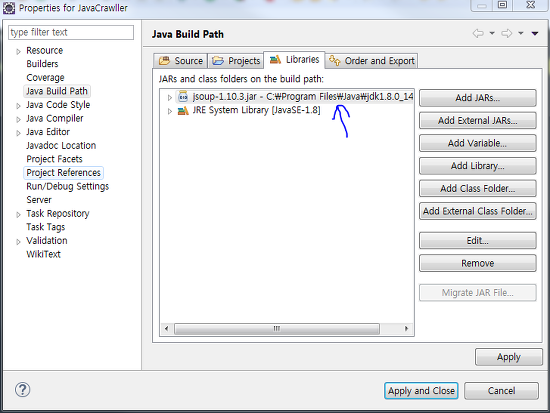
Task: Select Run/Debug Settings tree item
Action: pos(68,186)
